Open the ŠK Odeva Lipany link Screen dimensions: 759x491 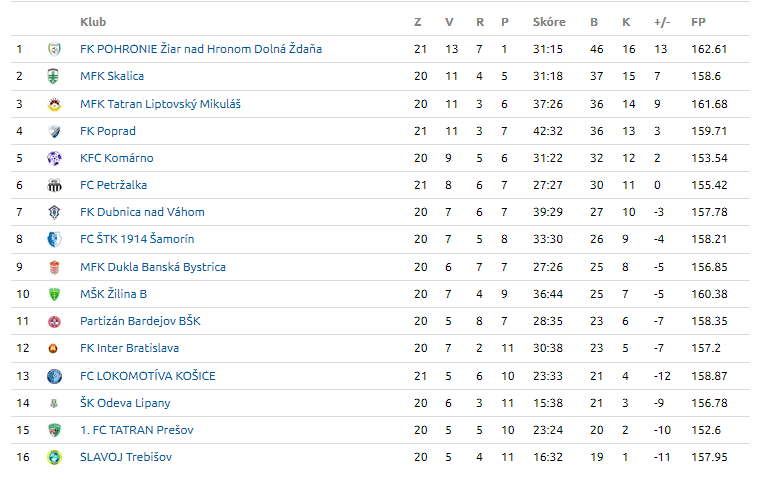125,403
